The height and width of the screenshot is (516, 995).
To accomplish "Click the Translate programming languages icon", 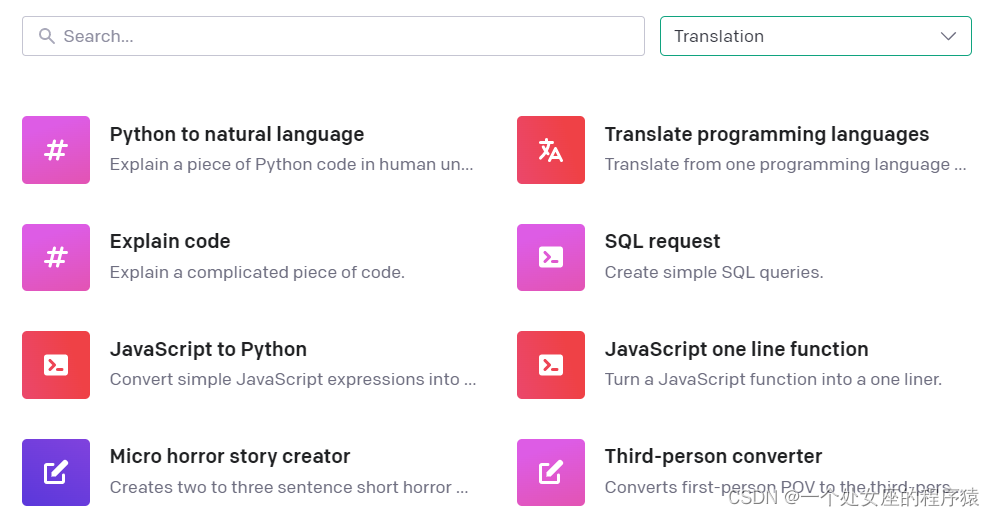I will (551, 150).
